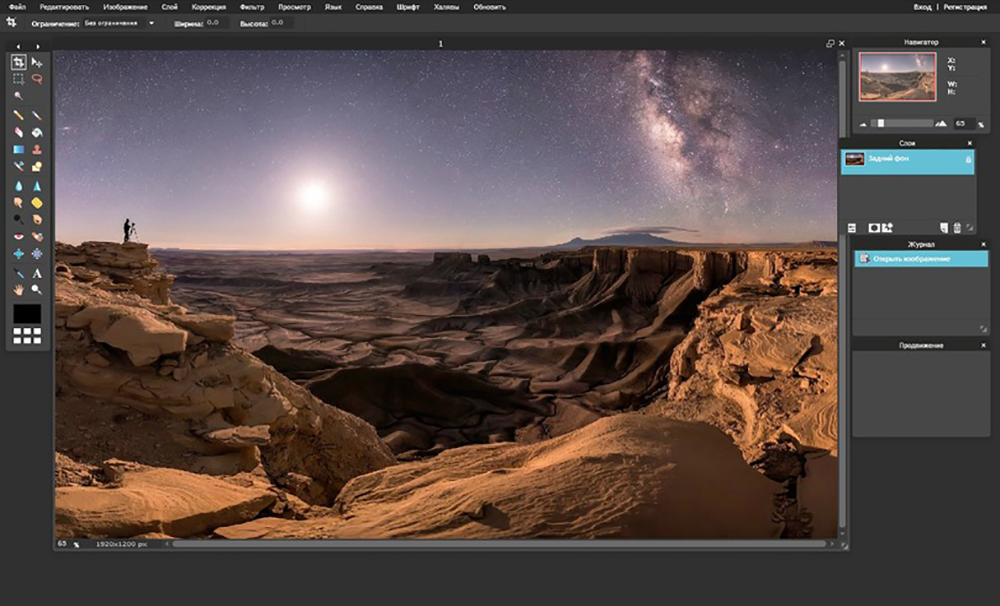Pick the Lasso selection tool
1000x606 pixels.
pyautogui.click(x=37, y=78)
